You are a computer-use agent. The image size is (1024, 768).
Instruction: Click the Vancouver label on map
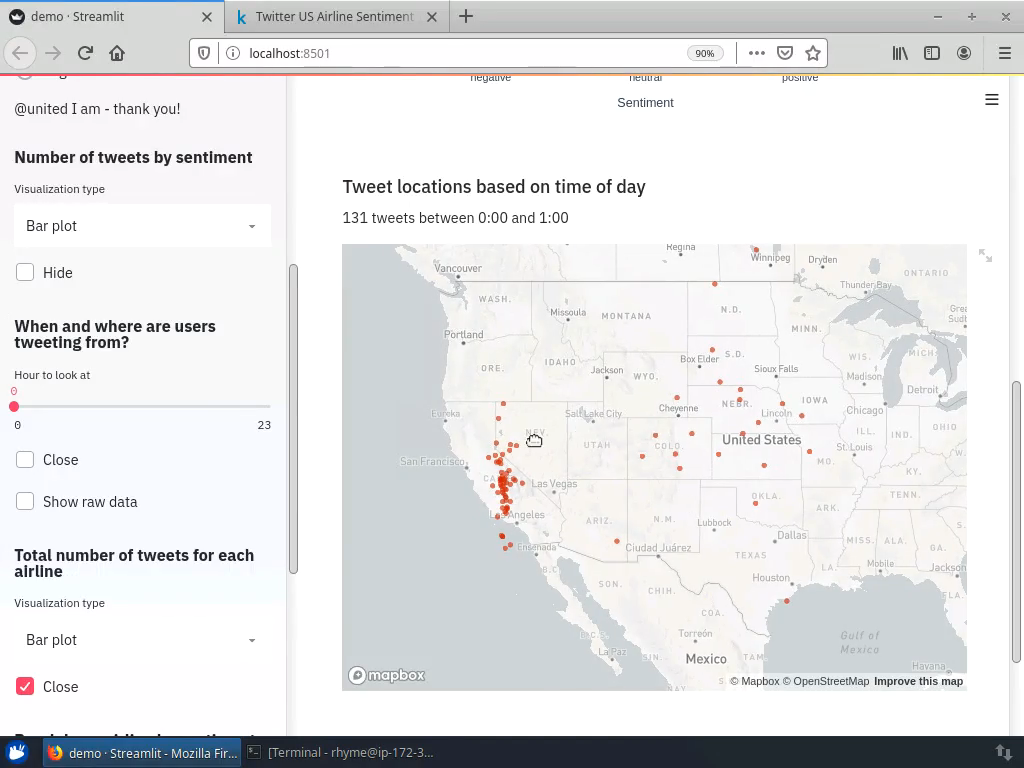click(458, 268)
